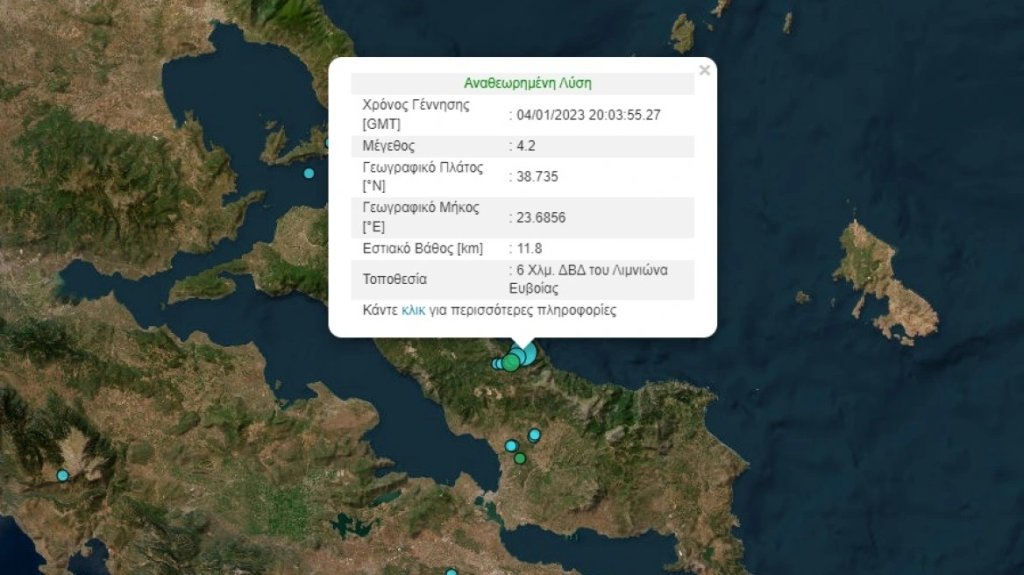The height and width of the screenshot is (575, 1024).
Task: Close the earthquake info popup
Action: pos(704,70)
